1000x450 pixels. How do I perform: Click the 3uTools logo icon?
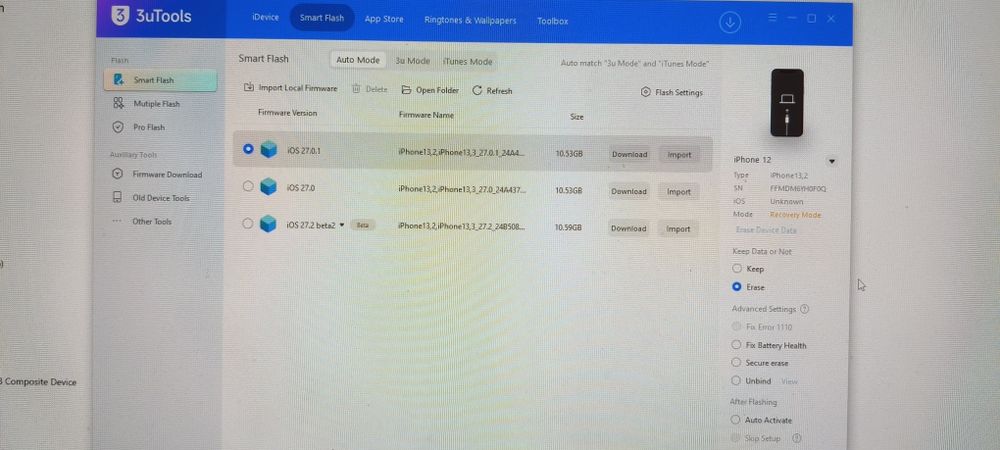click(x=120, y=17)
